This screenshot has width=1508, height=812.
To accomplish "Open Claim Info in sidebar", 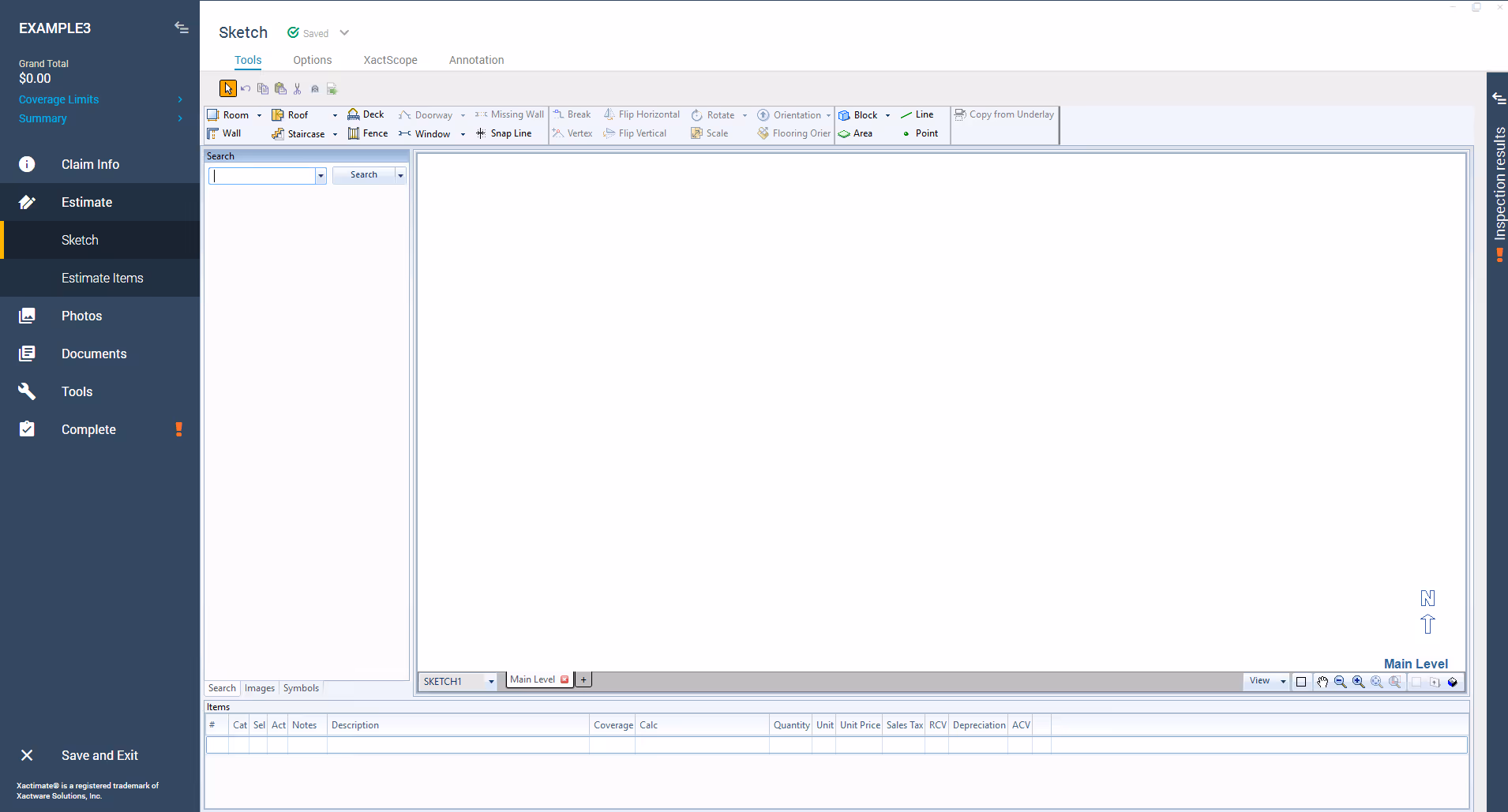I will coord(99,164).
